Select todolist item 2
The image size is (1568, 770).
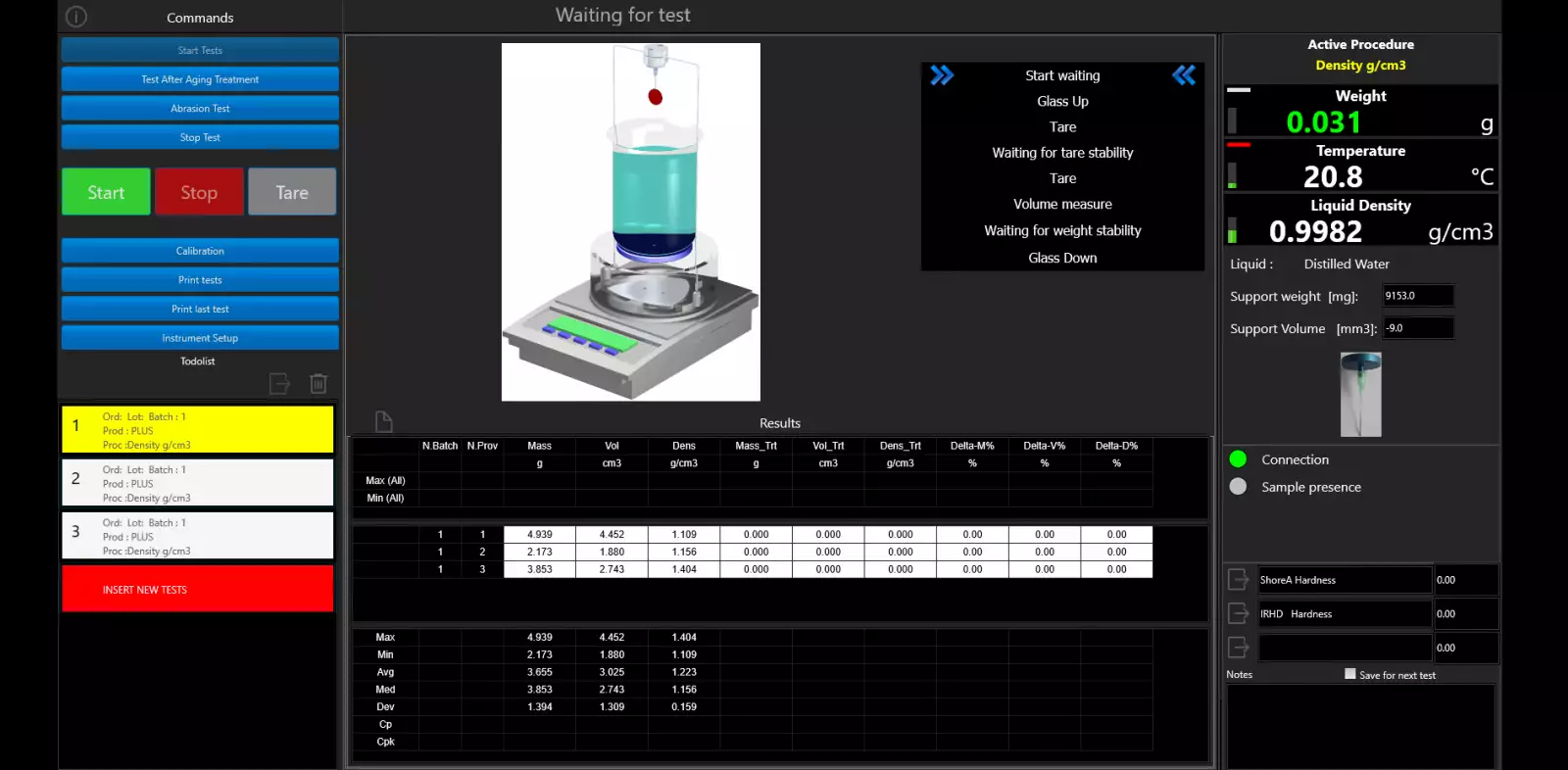pos(198,483)
